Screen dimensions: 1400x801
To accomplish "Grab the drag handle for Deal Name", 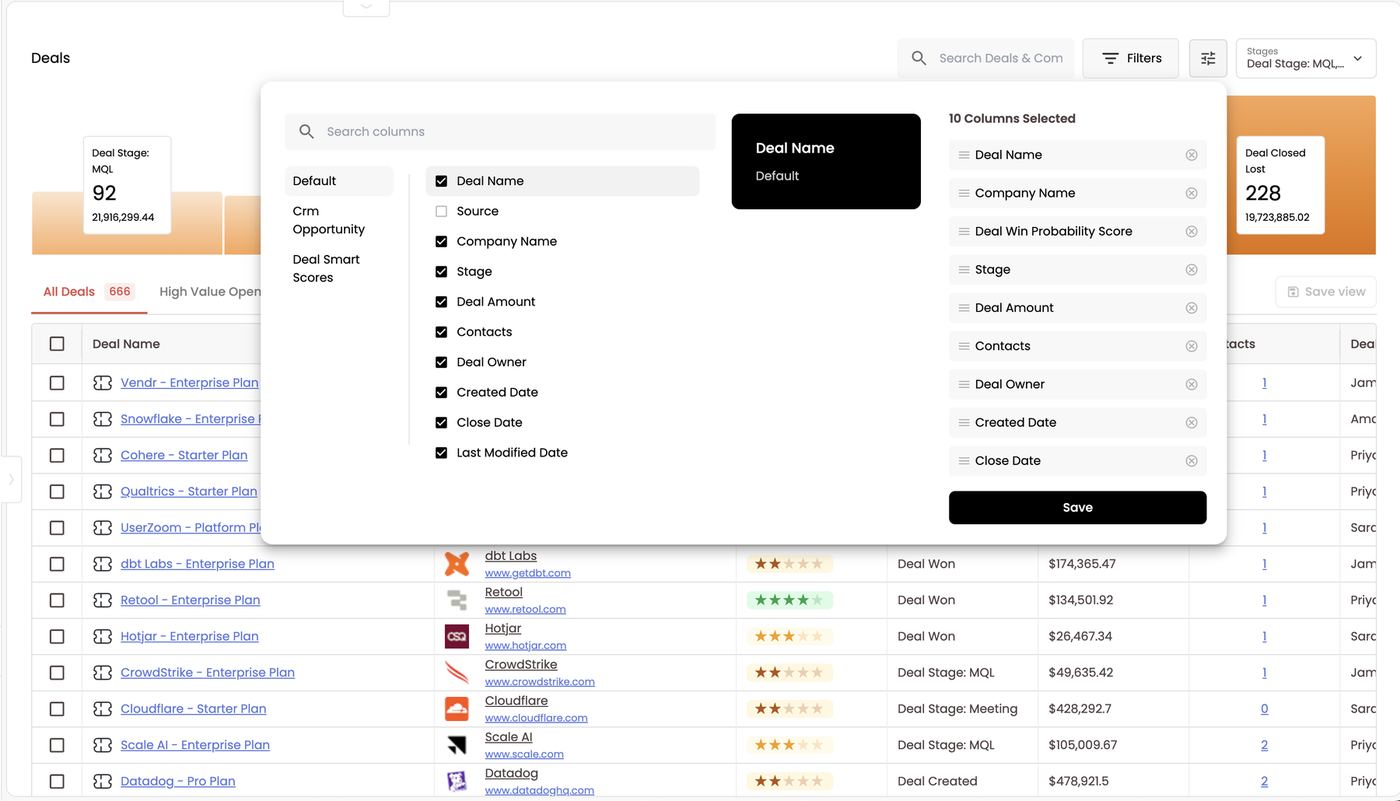I will (x=964, y=155).
